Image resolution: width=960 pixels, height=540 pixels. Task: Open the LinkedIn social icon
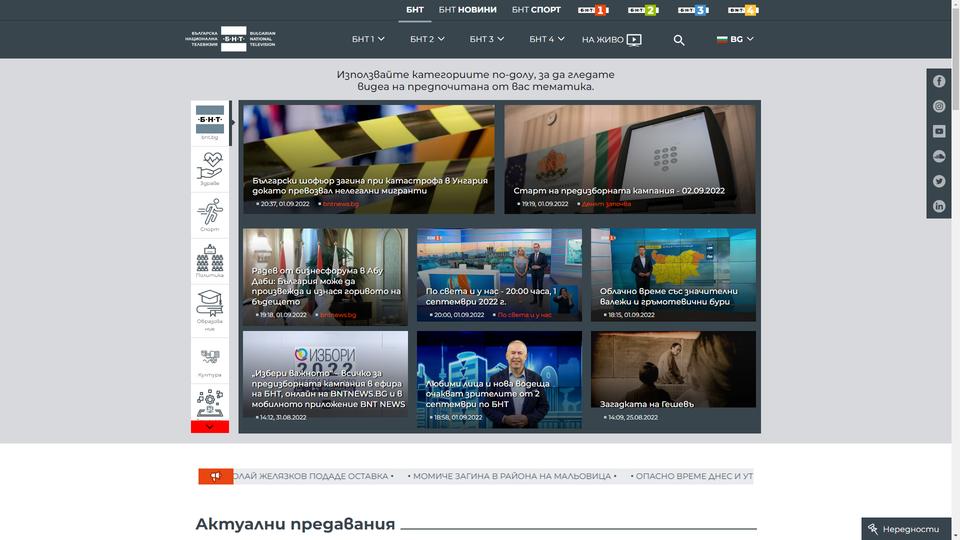pyautogui.click(x=939, y=206)
